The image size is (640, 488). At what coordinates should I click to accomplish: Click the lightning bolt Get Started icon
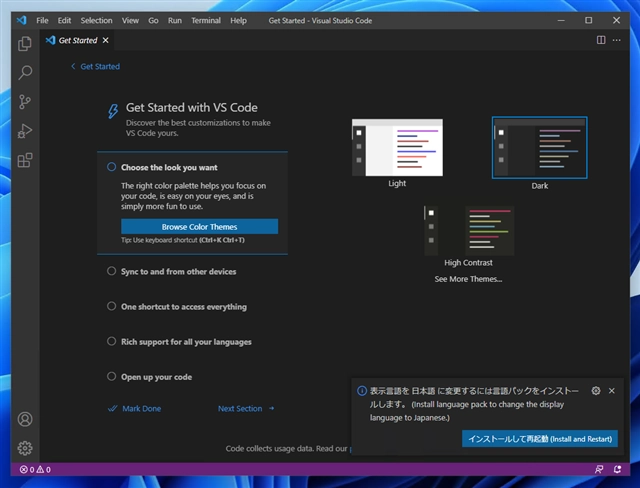tap(113, 111)
